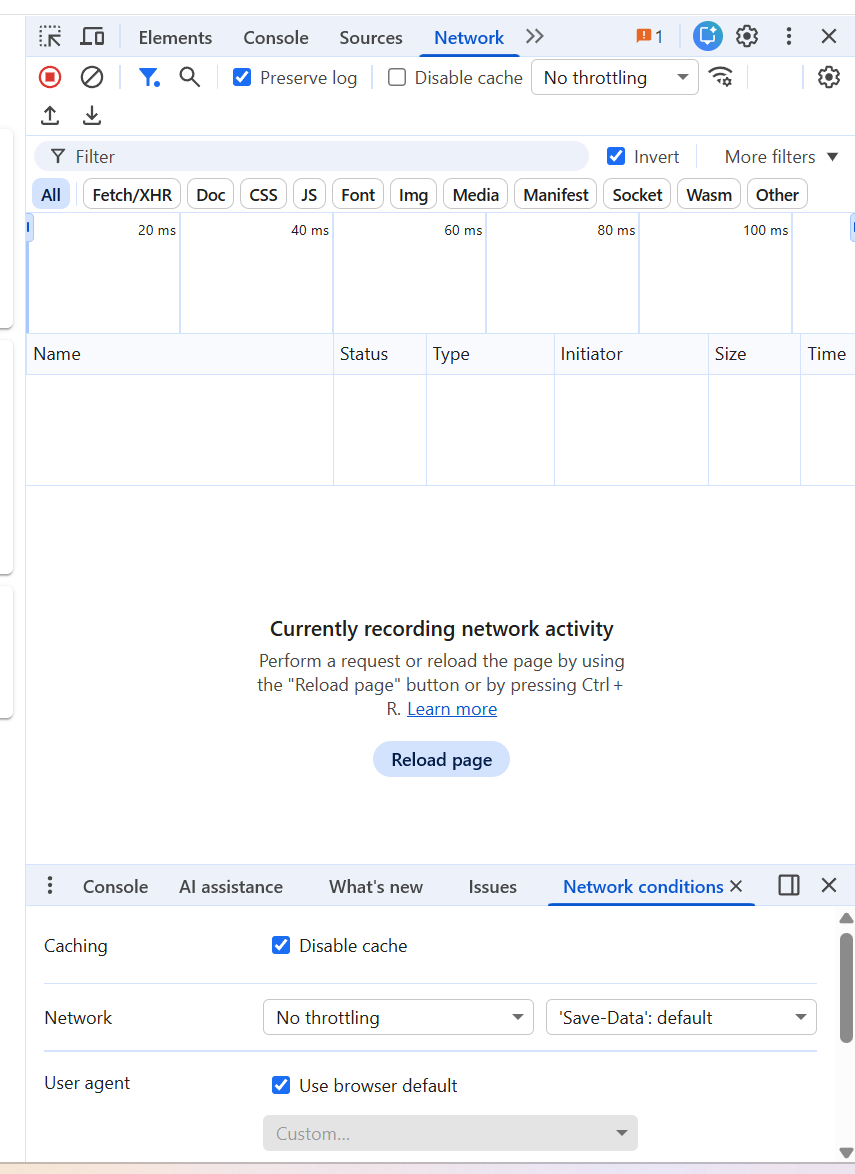The image size is (855, 1174).
Task: Expand More filters
Action: [780, 156]
